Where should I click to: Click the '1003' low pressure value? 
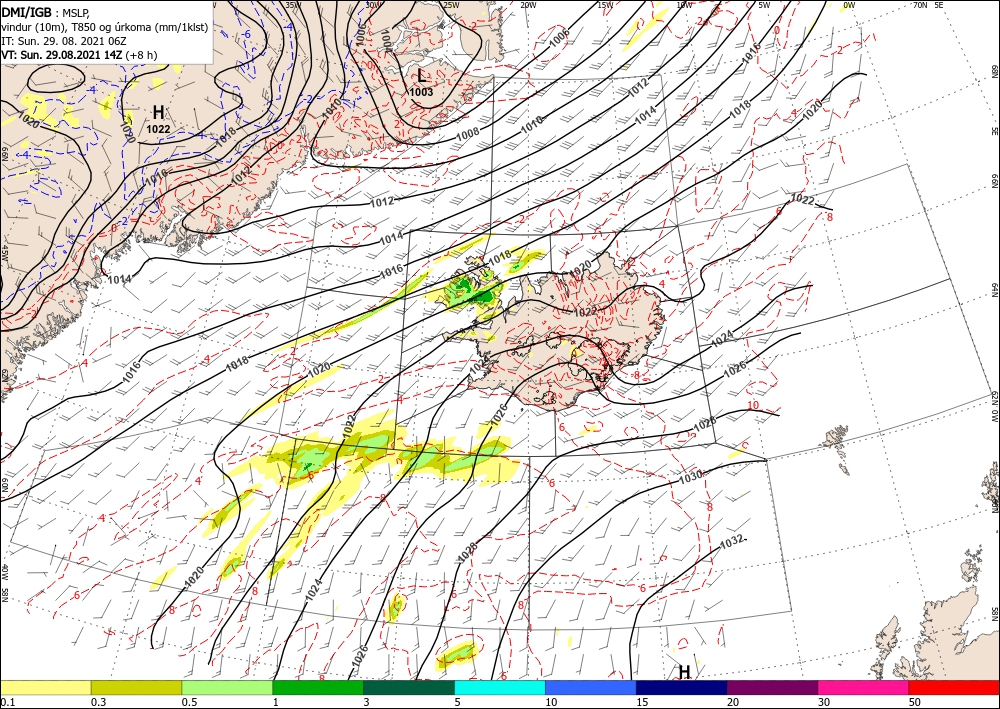[422, 92]
